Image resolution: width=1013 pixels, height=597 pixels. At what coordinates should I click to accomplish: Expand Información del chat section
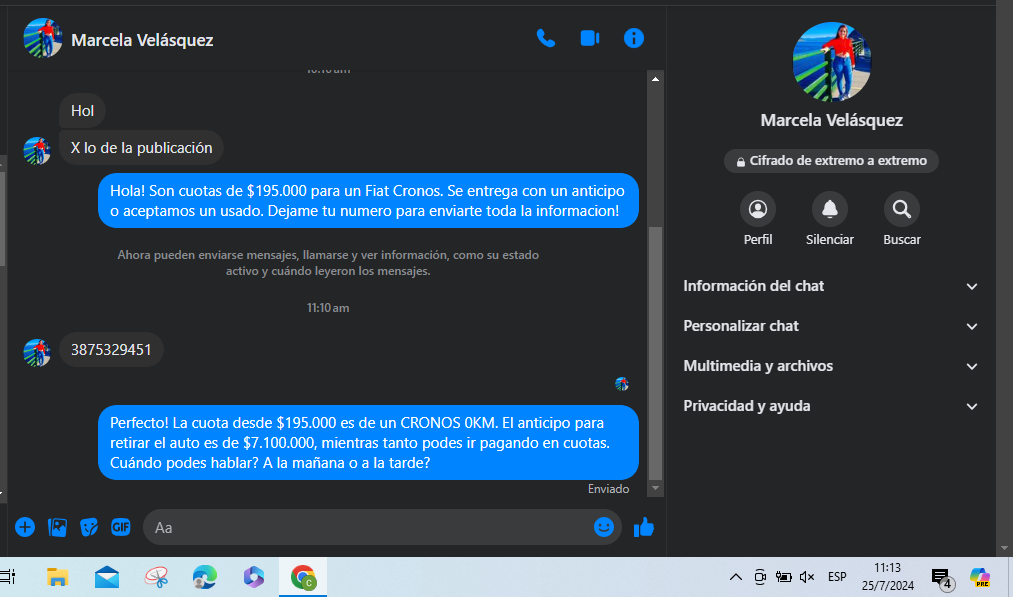(x=830, y=286)
